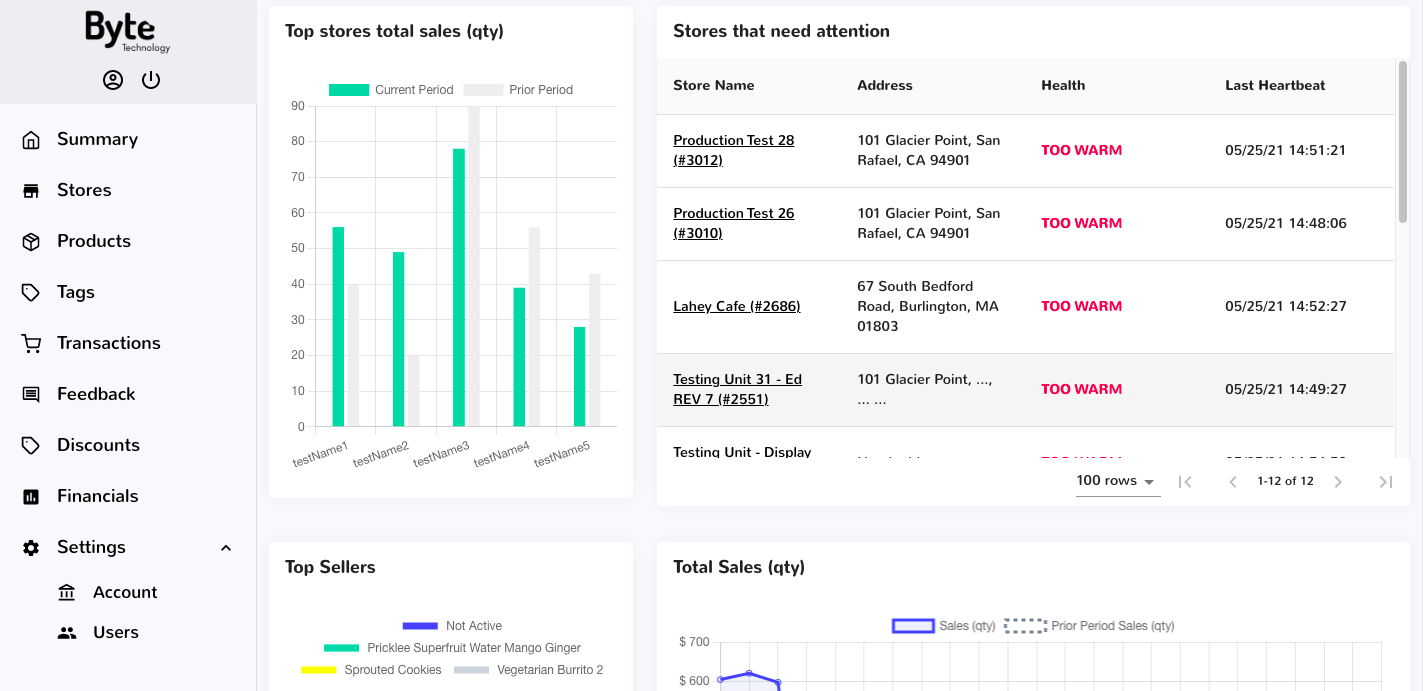Open Lahey Cafe (#2686) store link
This screenshot has height=691, width=1423.
click(737, 306)
